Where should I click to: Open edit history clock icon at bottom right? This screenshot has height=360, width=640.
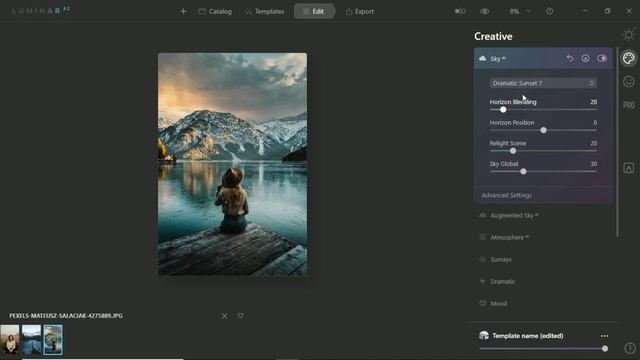click(x=629, y=348)
